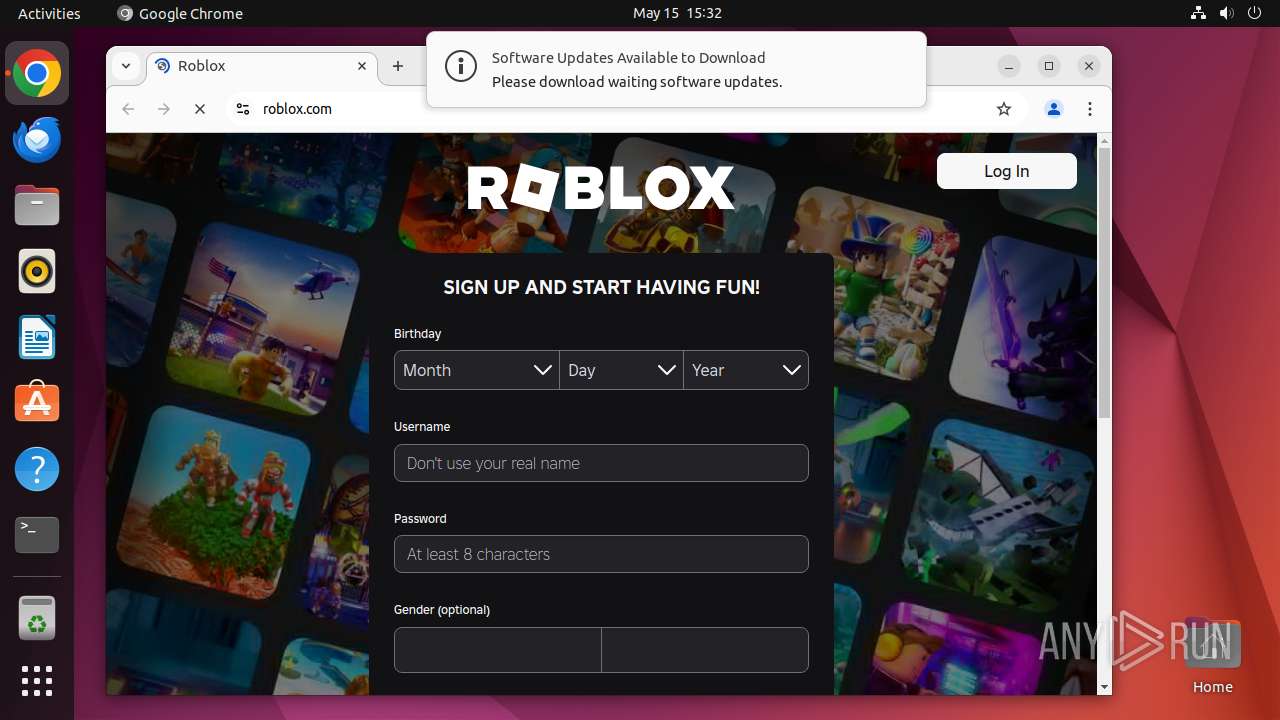Click the page vertical scrollbar thumb
Image resolution: width=1280 pixels, height=720 pixels.
click(1104, 282)
